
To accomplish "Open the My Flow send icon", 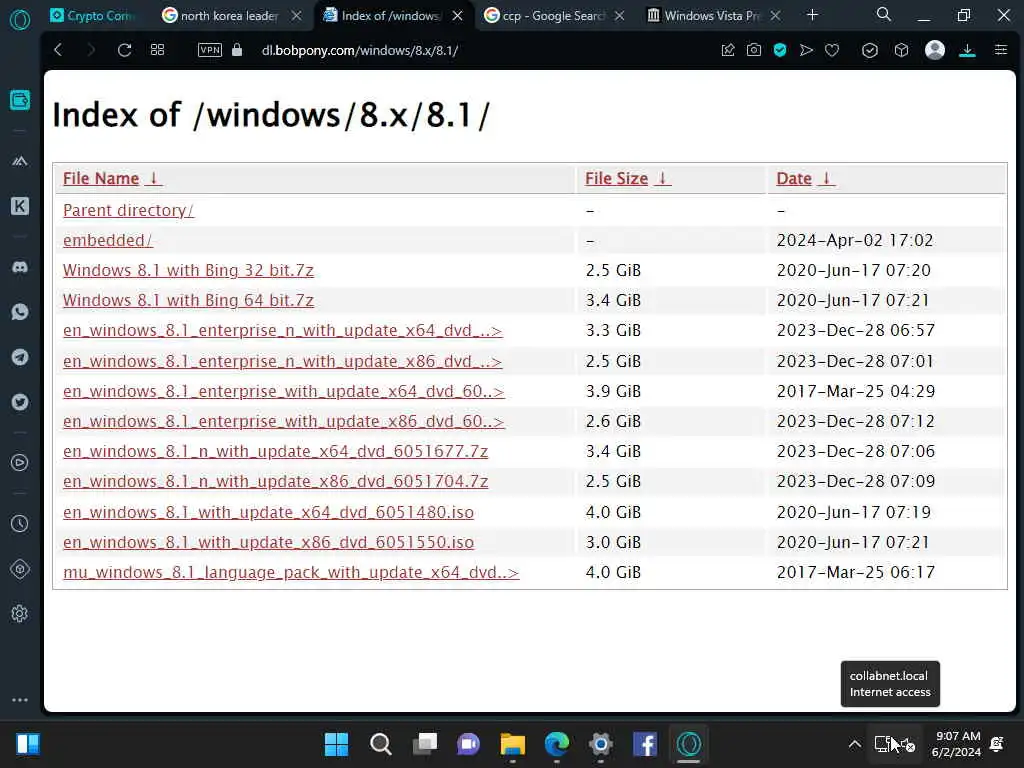I will (807, 50).
